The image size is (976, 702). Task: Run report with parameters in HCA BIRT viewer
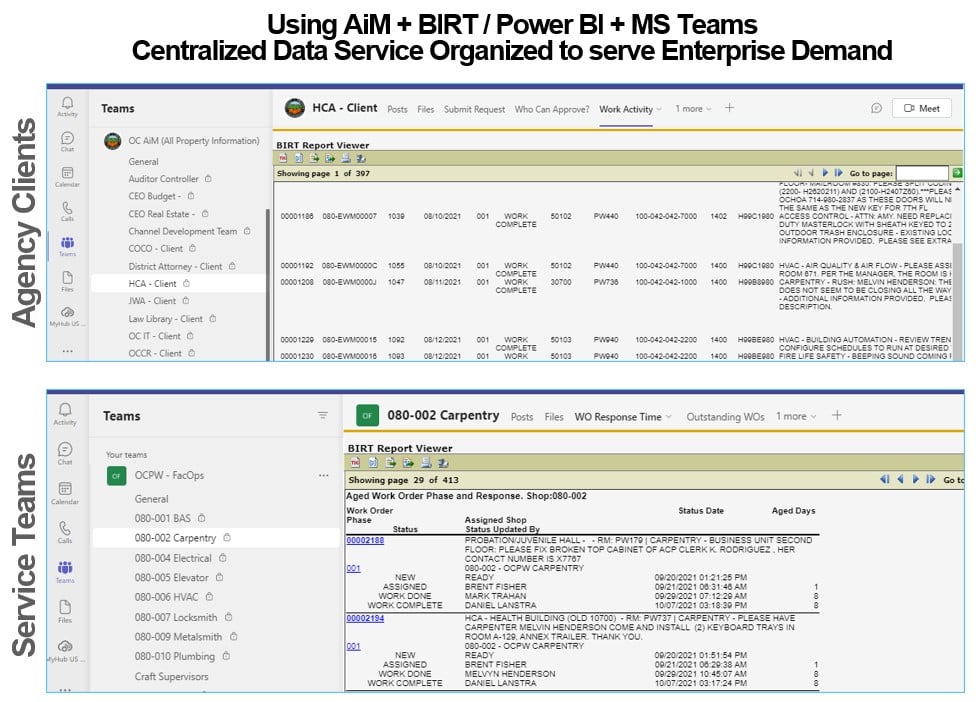(299, 158)
